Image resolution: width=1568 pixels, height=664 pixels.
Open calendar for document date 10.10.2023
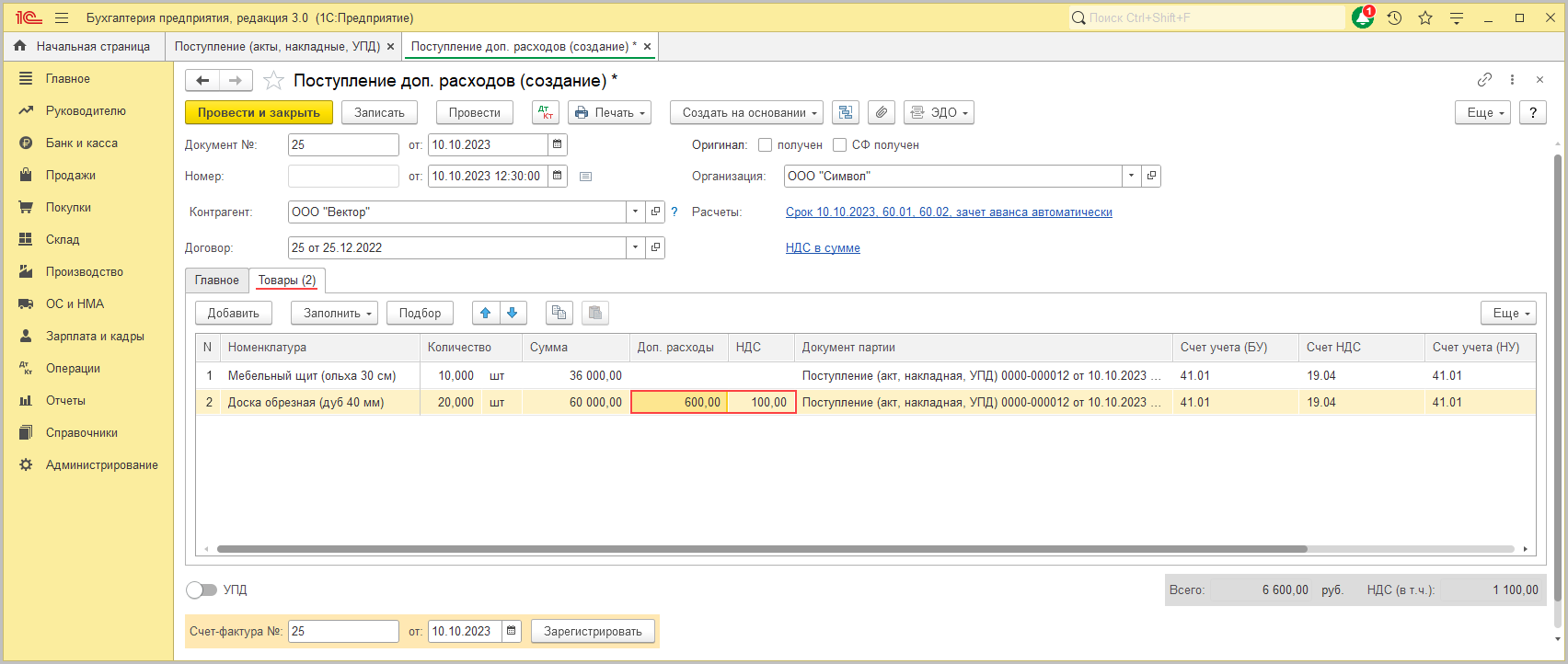pos(558,144)
